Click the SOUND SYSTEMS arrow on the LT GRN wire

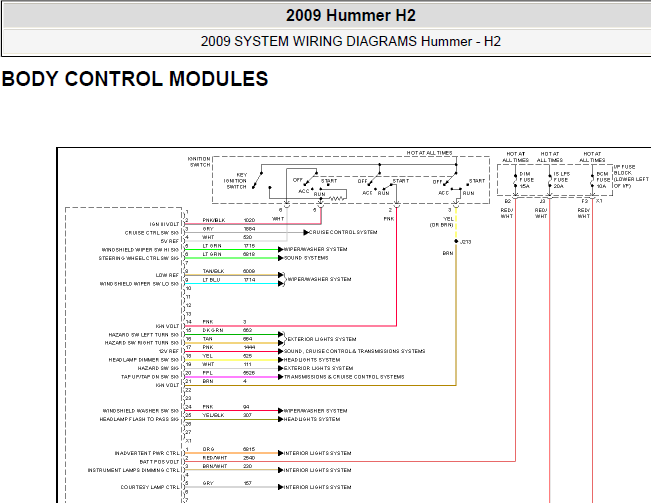point(303,258)
